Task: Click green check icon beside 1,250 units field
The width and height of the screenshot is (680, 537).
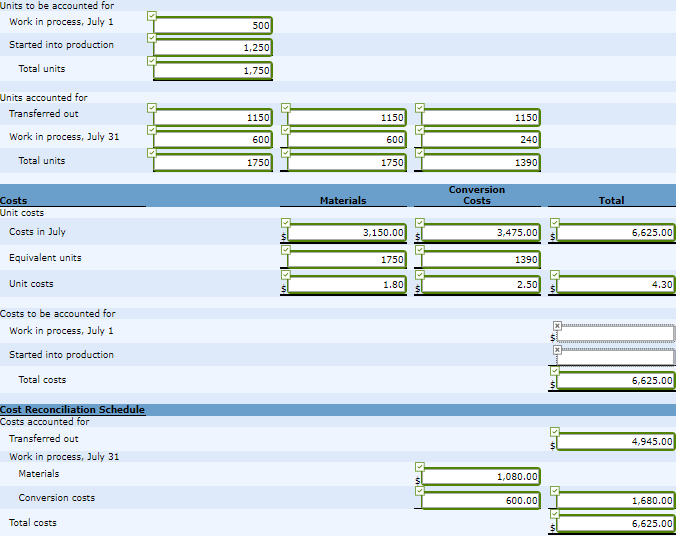Action: (x=151, y=38)
